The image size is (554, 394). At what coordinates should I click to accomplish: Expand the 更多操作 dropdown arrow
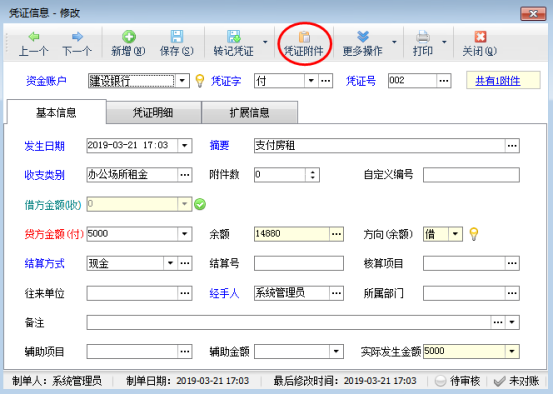pos(394,42)
